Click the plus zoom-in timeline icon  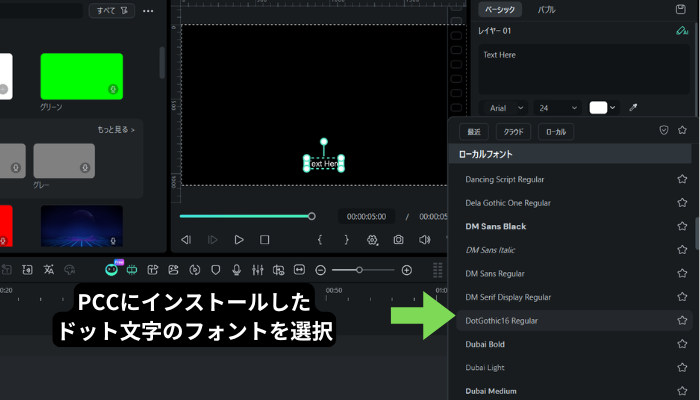(407, 270)
